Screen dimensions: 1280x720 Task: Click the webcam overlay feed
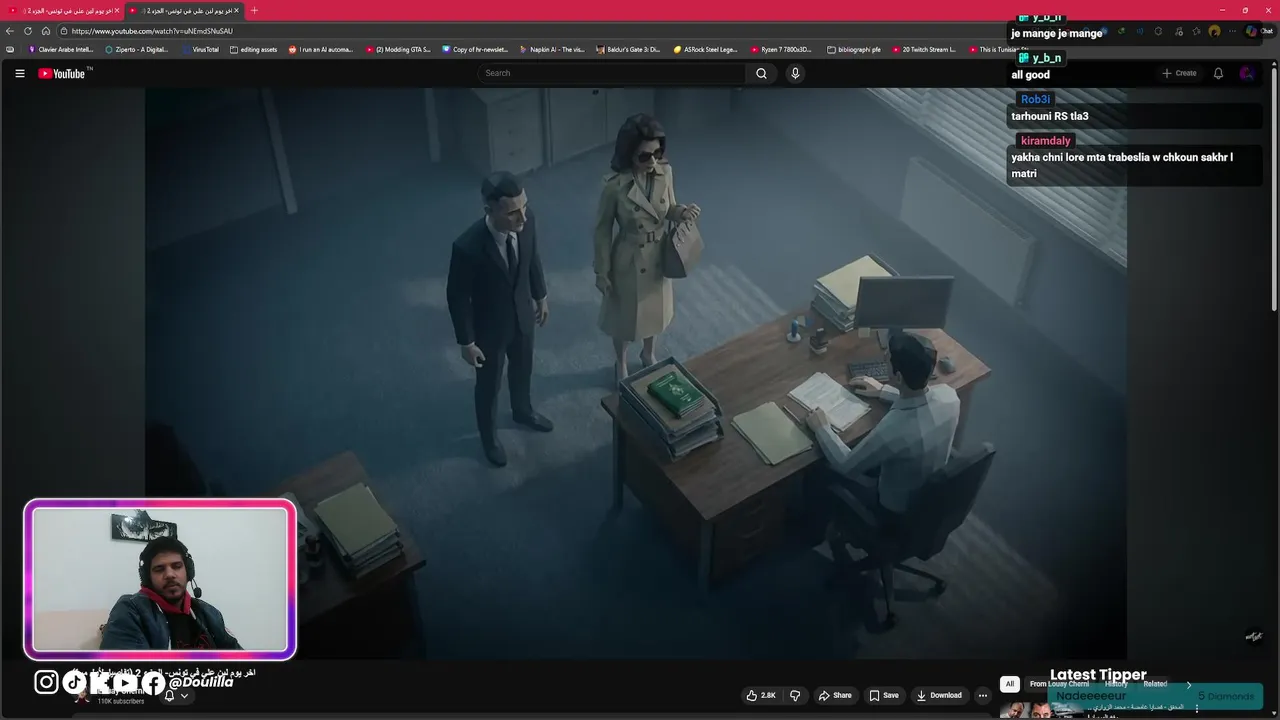click(160, 579)
